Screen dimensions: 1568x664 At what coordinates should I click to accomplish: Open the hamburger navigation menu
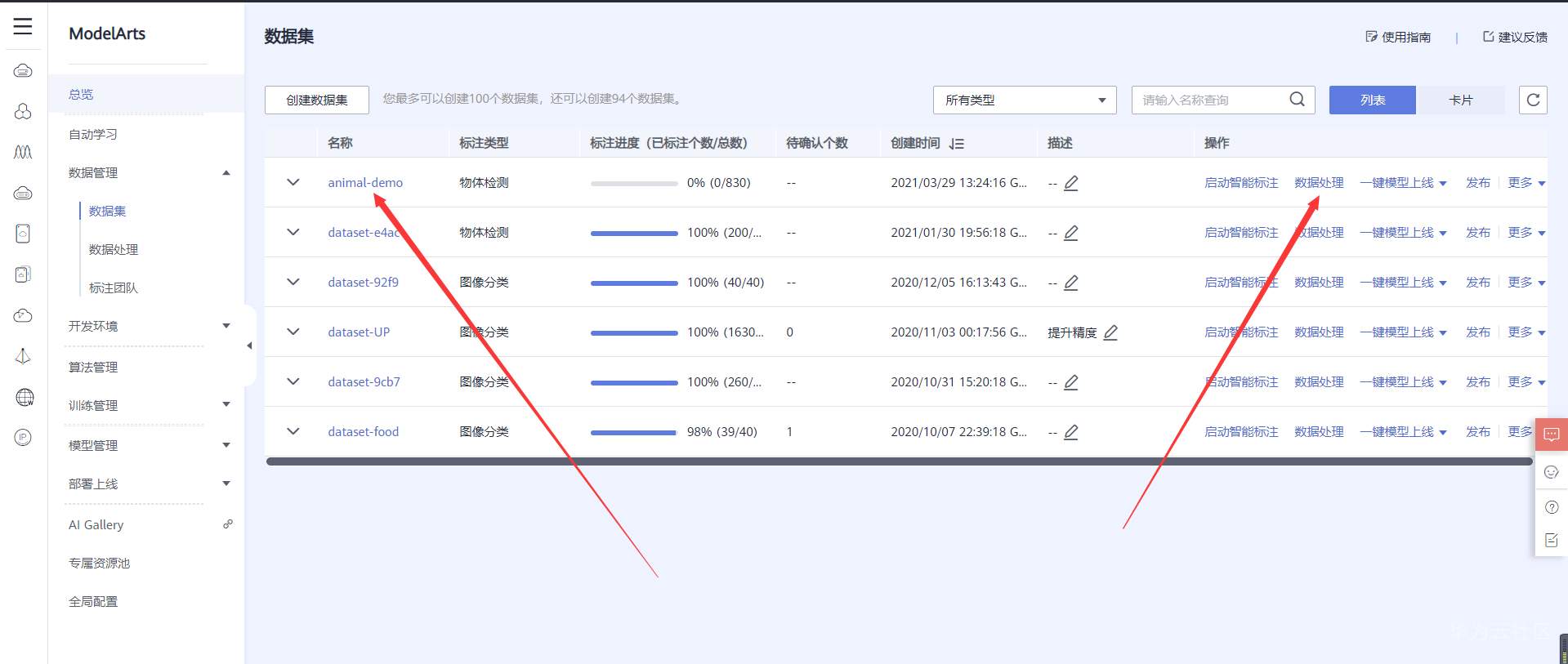23,26
